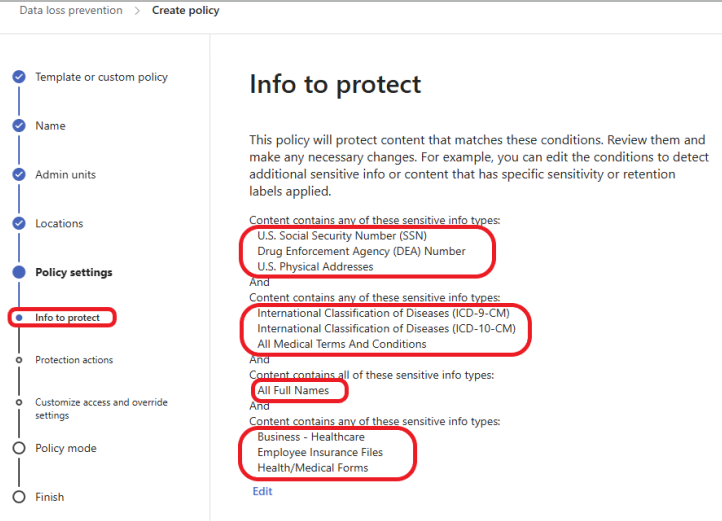Click U.S. Social Security Number (SSN) entry
The width and height of the screenshot is (722, 521).
click(342, 235)
